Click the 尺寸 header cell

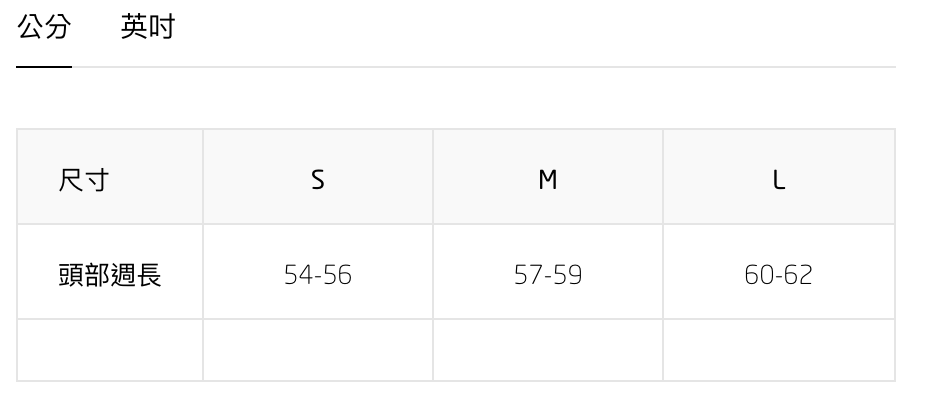coord(84,180)
